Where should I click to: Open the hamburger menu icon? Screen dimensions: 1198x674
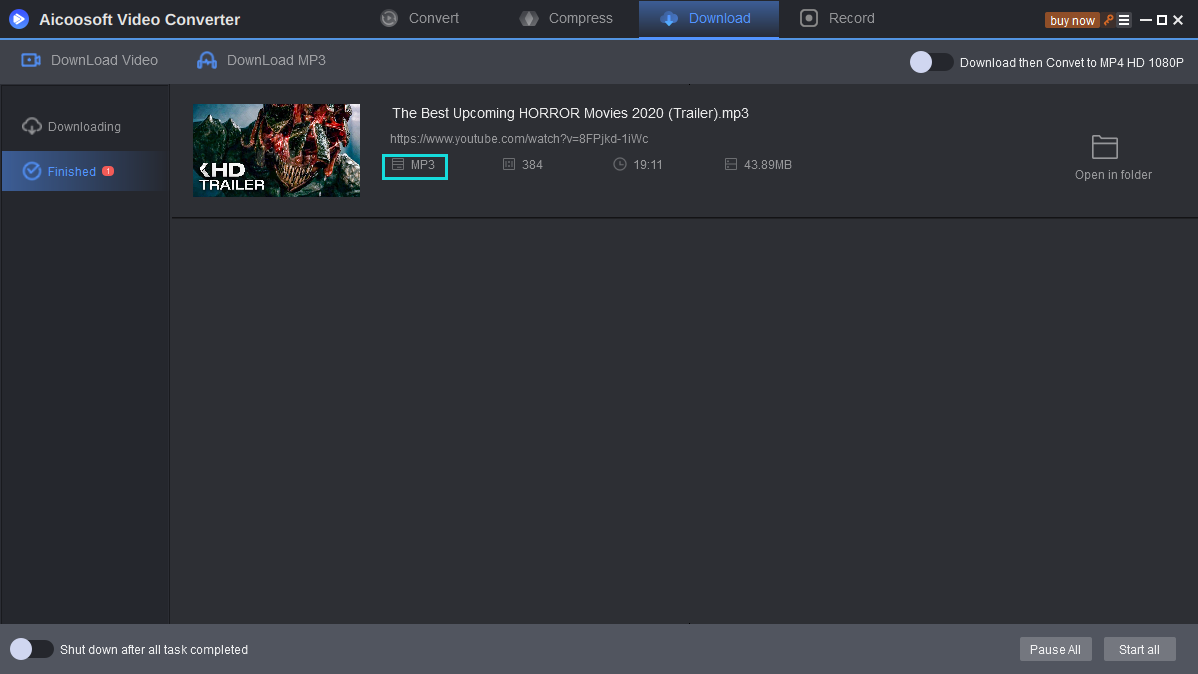click(1124, 21)
